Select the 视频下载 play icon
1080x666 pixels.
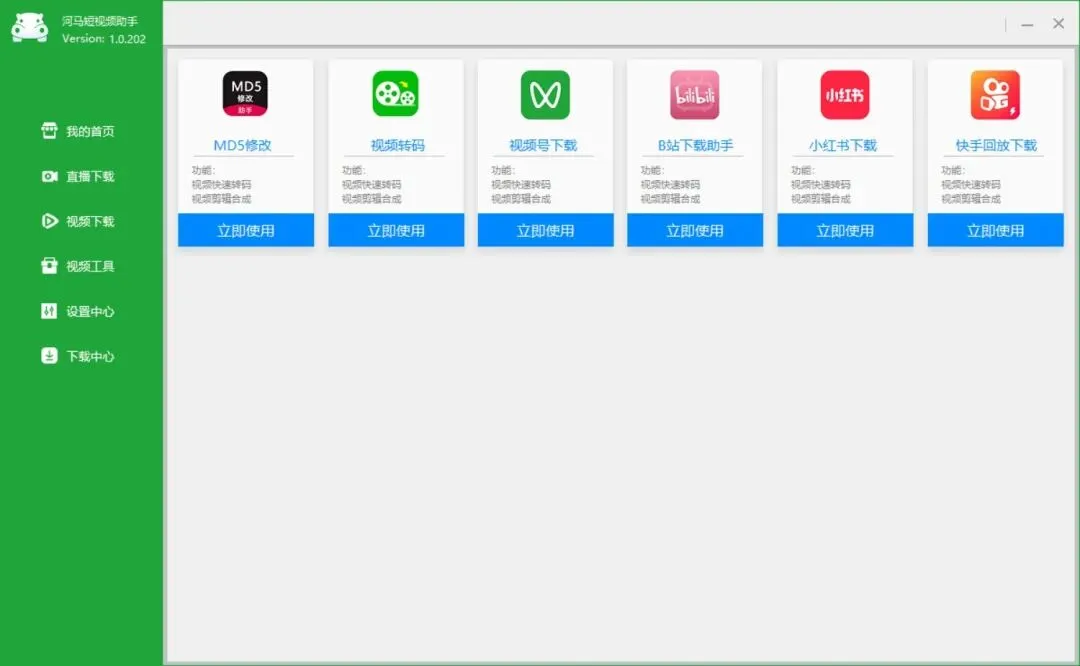tap(49, 221)
